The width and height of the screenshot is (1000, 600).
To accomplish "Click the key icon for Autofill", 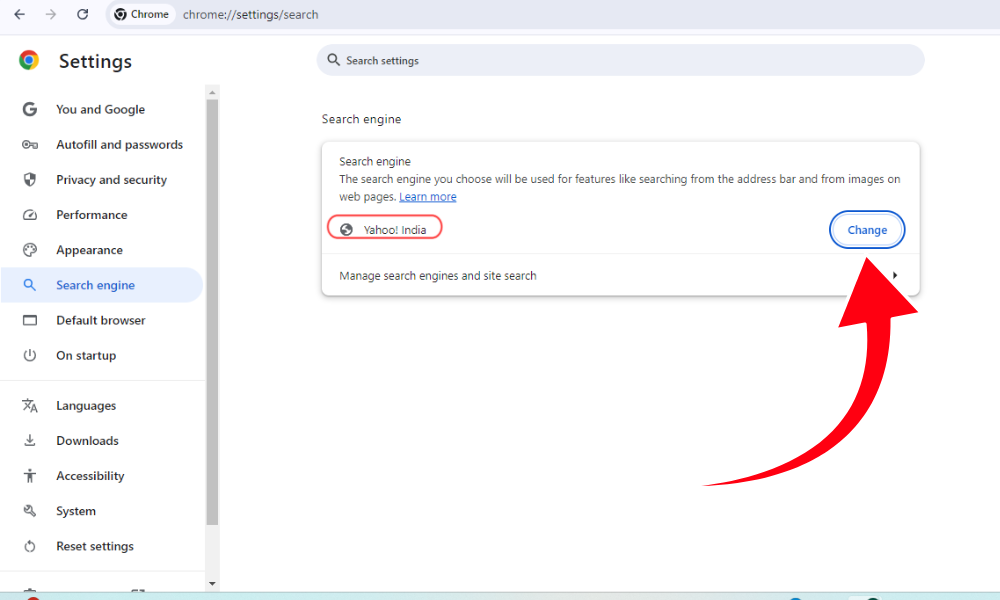I will (30, 145).
